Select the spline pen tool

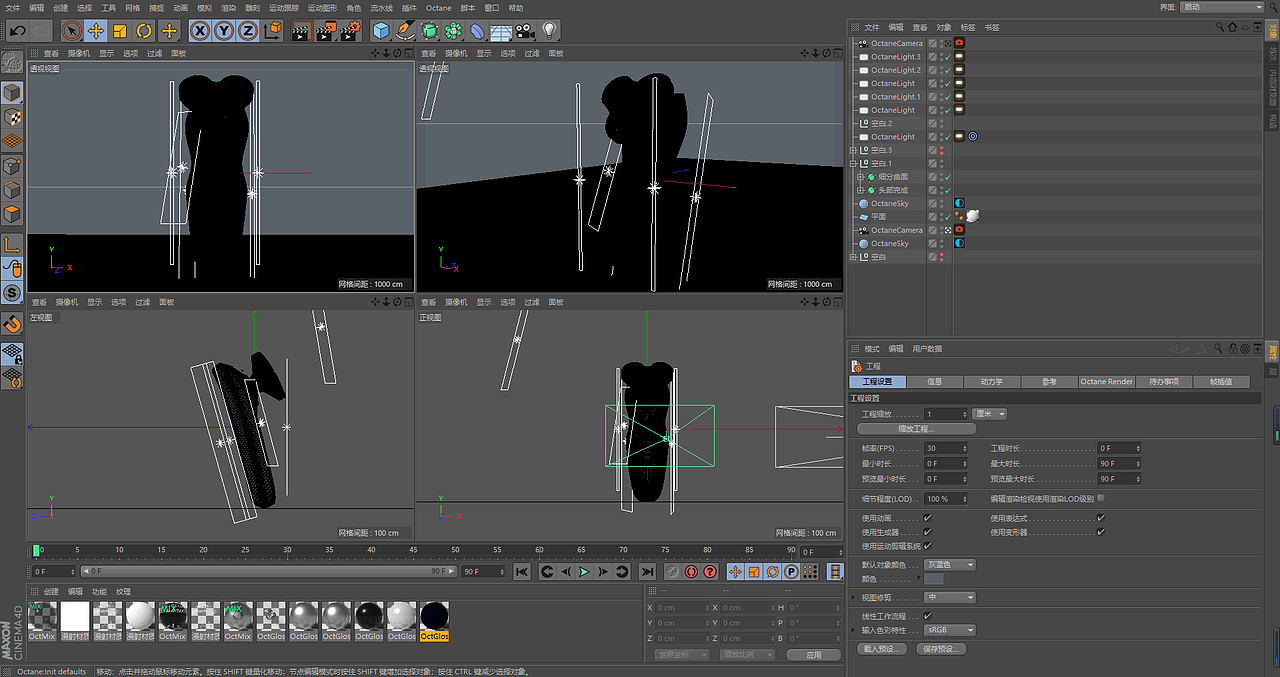click(405, 31)
